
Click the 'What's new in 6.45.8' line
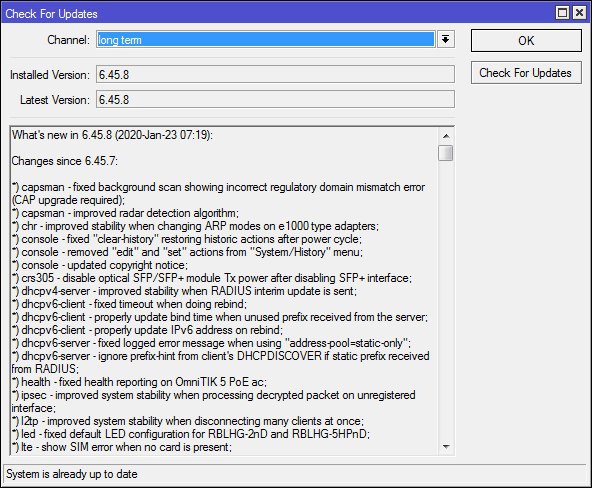click(x=112, y=135)
